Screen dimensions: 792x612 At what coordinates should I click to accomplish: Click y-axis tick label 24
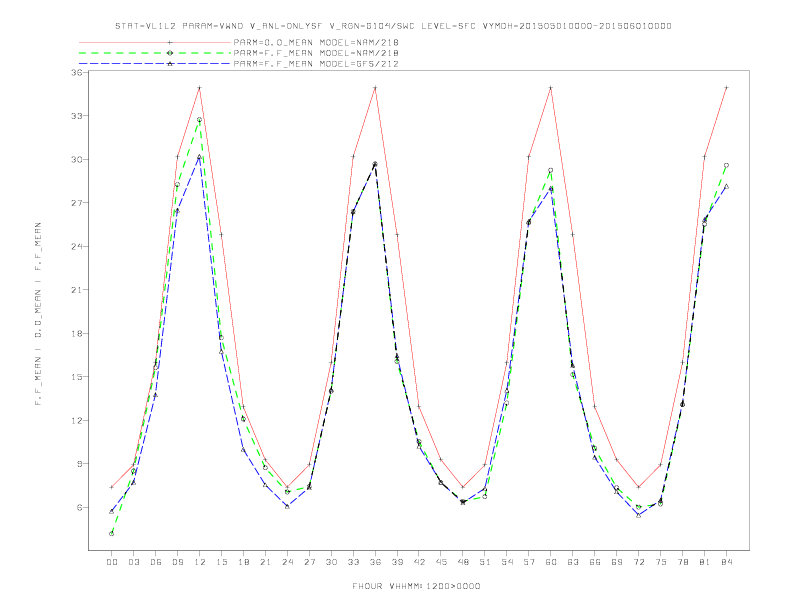point(77,246)
